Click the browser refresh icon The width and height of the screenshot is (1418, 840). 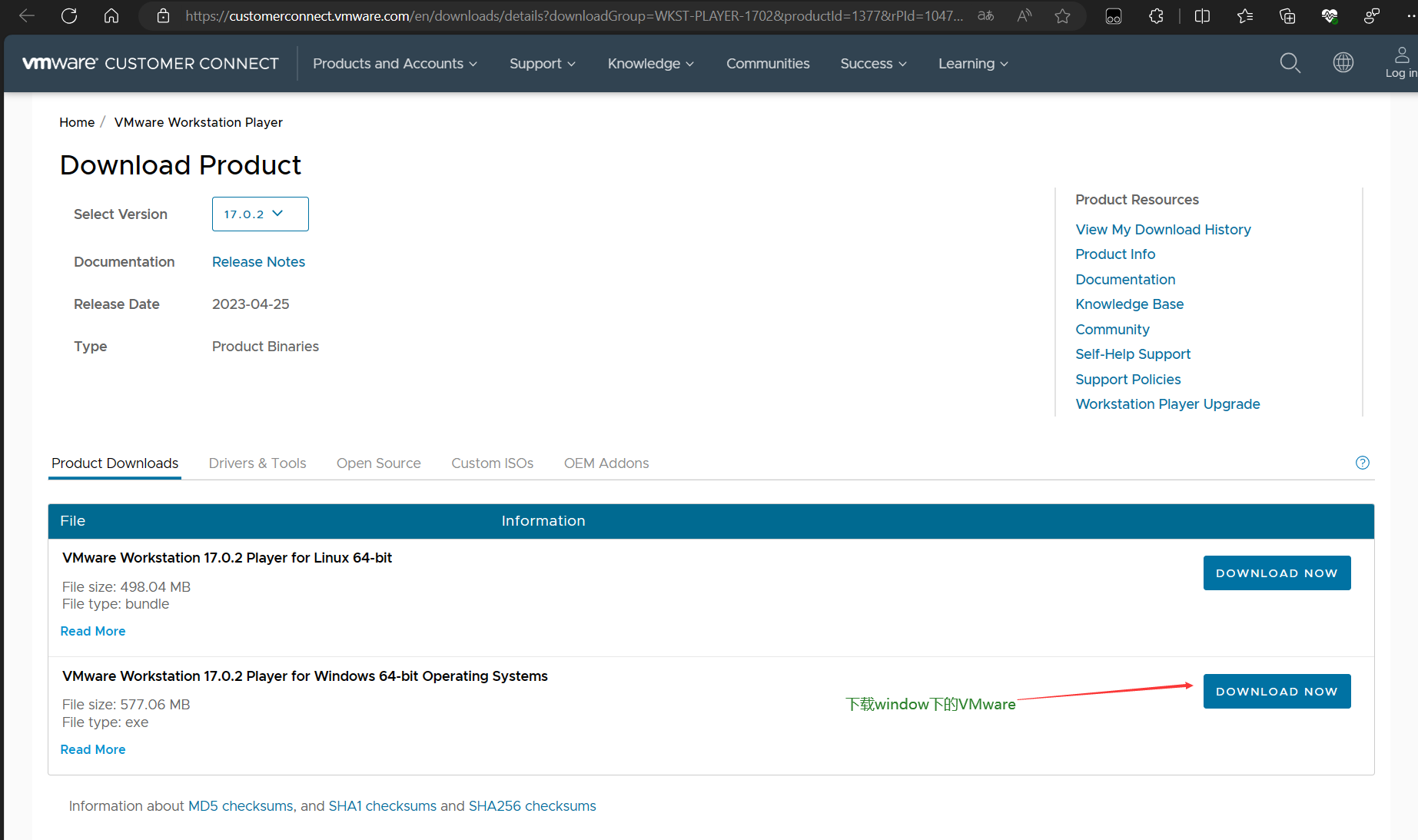(x=69, y=16)
